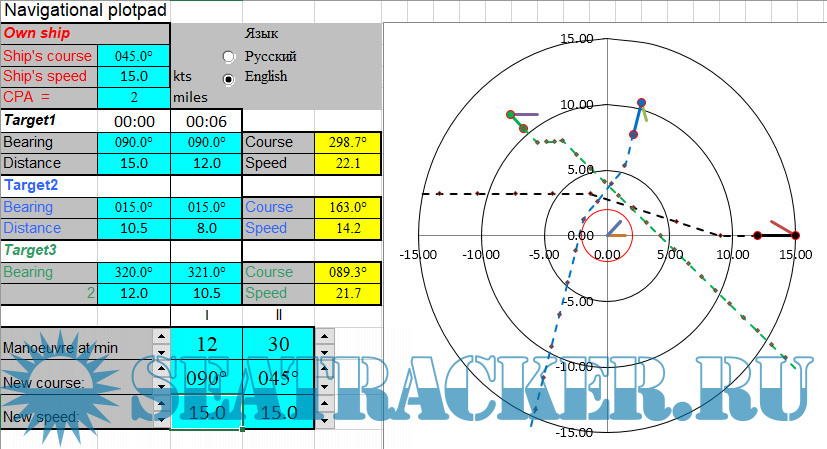Click down arrow right of second New speed 15.0
The width and height of the screenshot is (827, 449).
point(324,422)
